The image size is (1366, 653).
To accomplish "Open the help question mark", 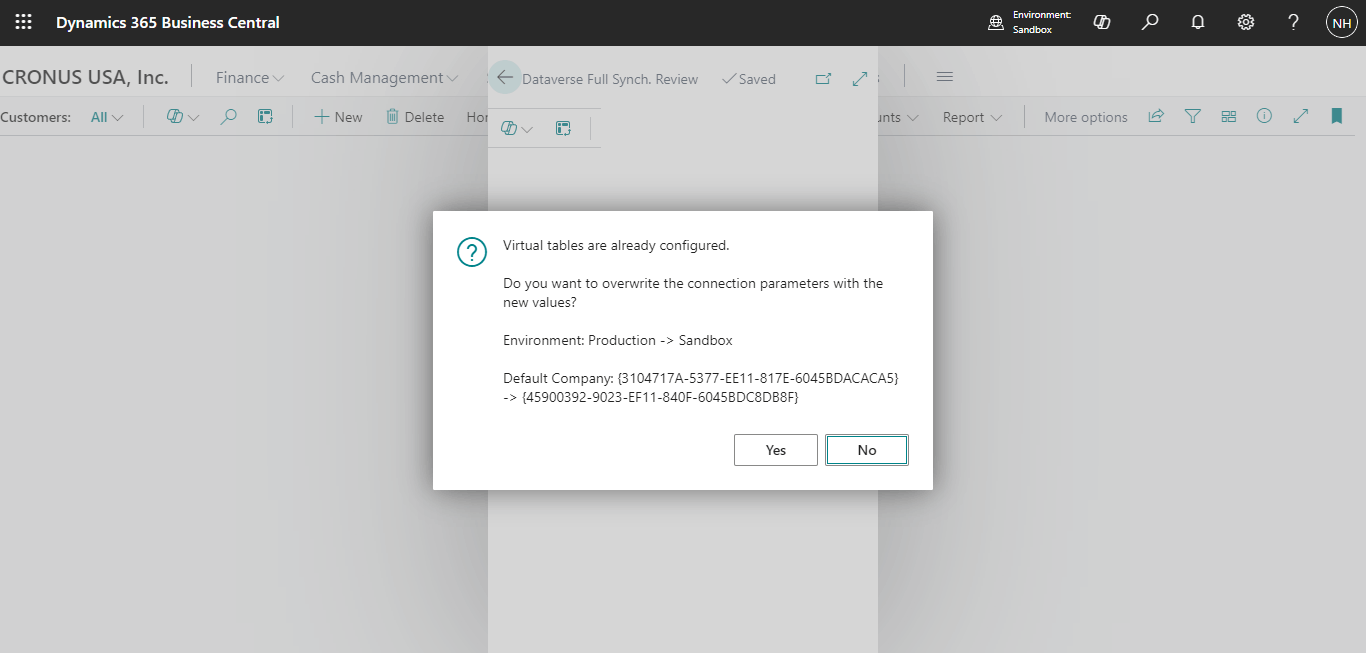I will tap(1293, 22).
